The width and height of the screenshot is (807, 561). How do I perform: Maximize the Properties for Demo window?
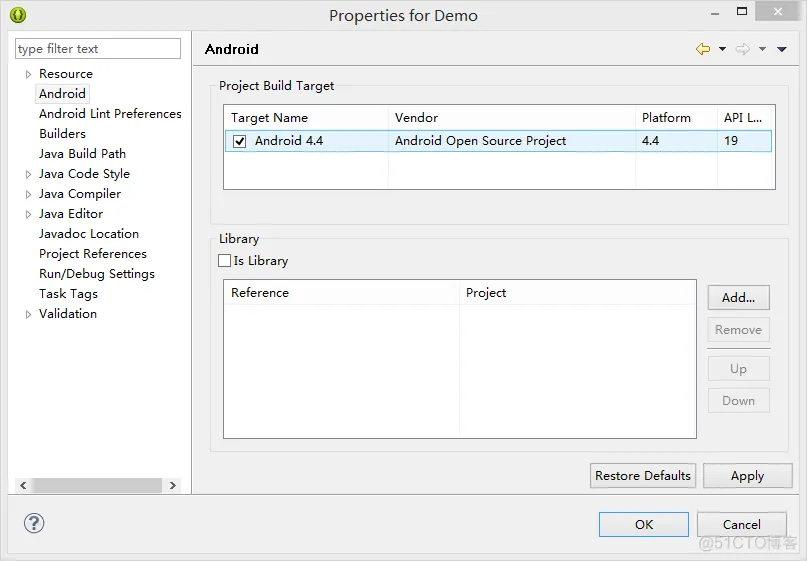click(x=742, y=12)
